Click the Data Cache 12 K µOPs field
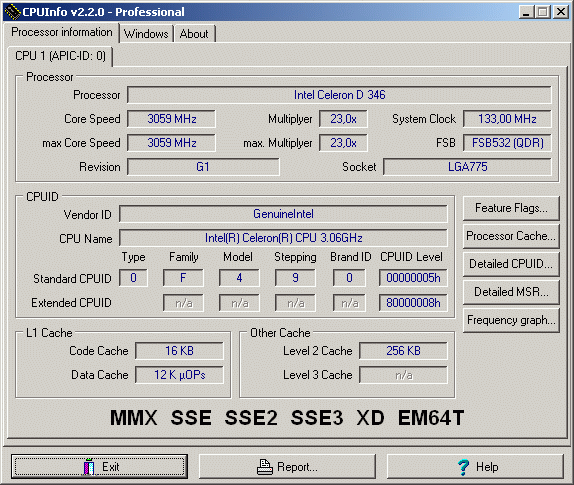574x485 pixels. click(179, 375)
